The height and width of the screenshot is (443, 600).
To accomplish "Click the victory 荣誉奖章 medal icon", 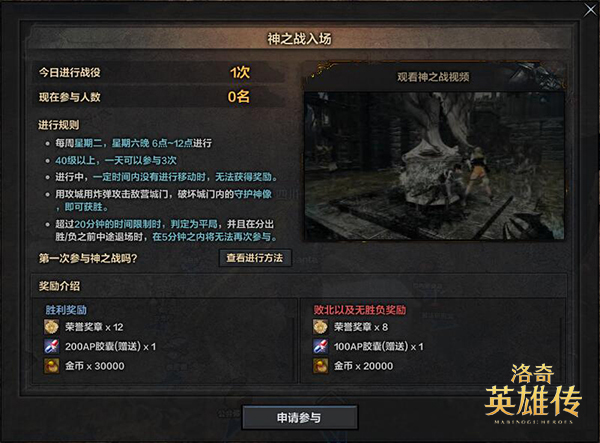I will [51, 327].
